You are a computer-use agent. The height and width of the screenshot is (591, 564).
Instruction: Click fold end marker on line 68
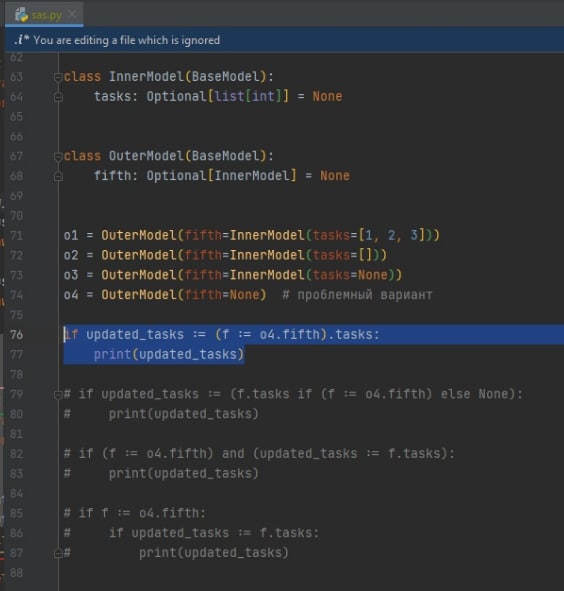(x=58, y=176)
